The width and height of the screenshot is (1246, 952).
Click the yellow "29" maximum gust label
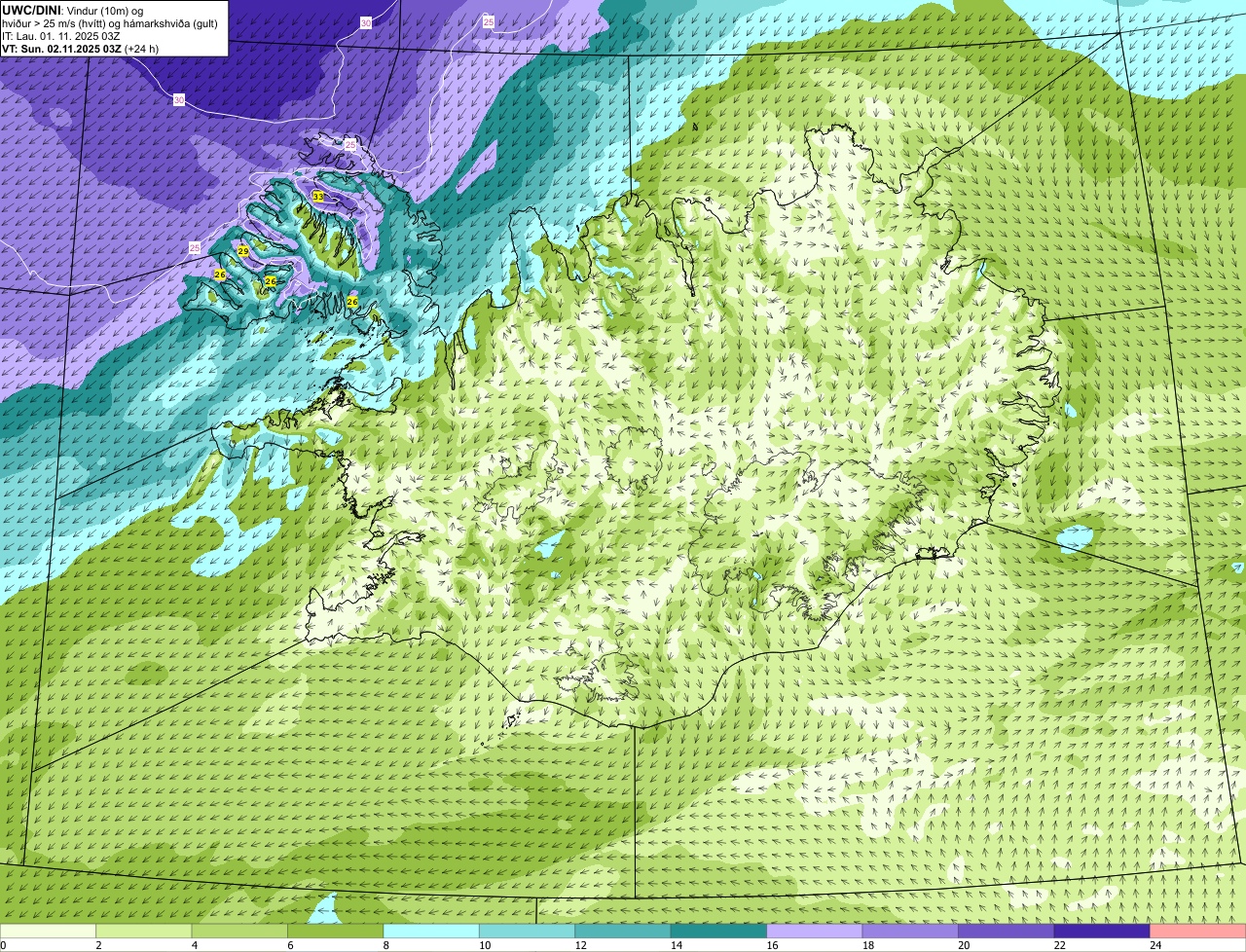click(x=243, y=251)
